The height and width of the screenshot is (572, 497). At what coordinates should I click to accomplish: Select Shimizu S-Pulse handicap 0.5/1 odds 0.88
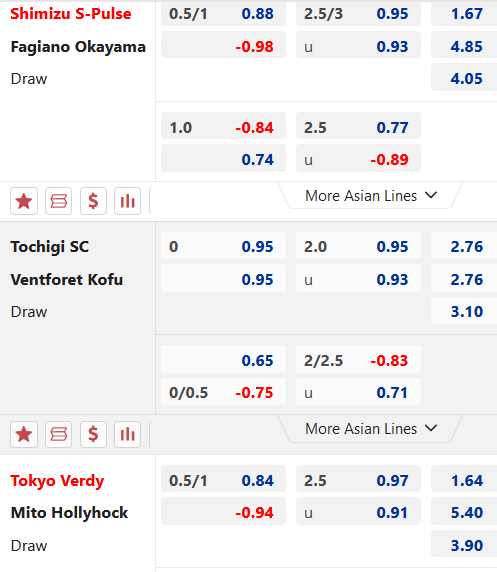click(223, 14)
